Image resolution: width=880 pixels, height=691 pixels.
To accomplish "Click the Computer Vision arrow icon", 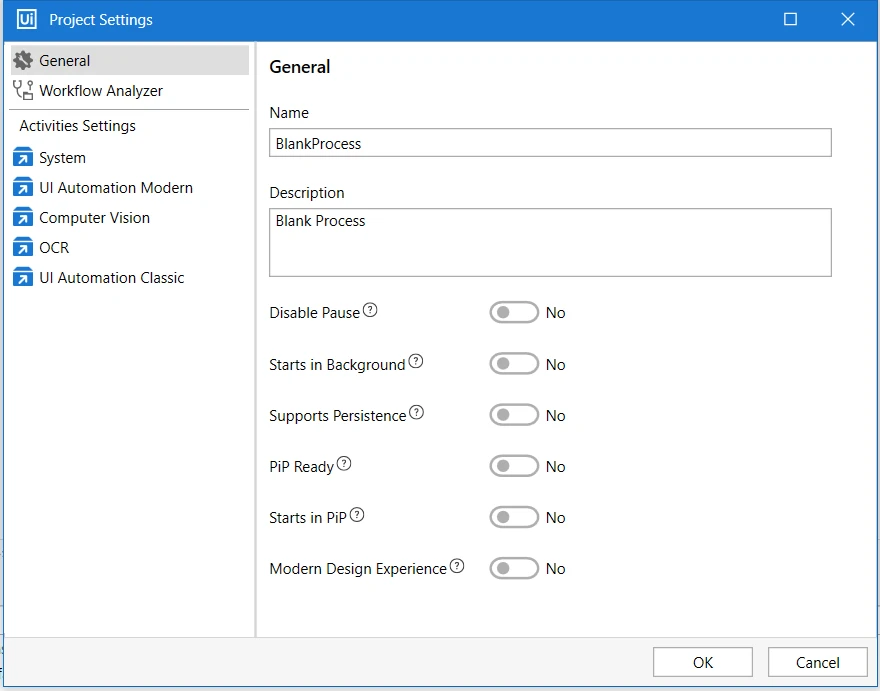I will 23,217.
